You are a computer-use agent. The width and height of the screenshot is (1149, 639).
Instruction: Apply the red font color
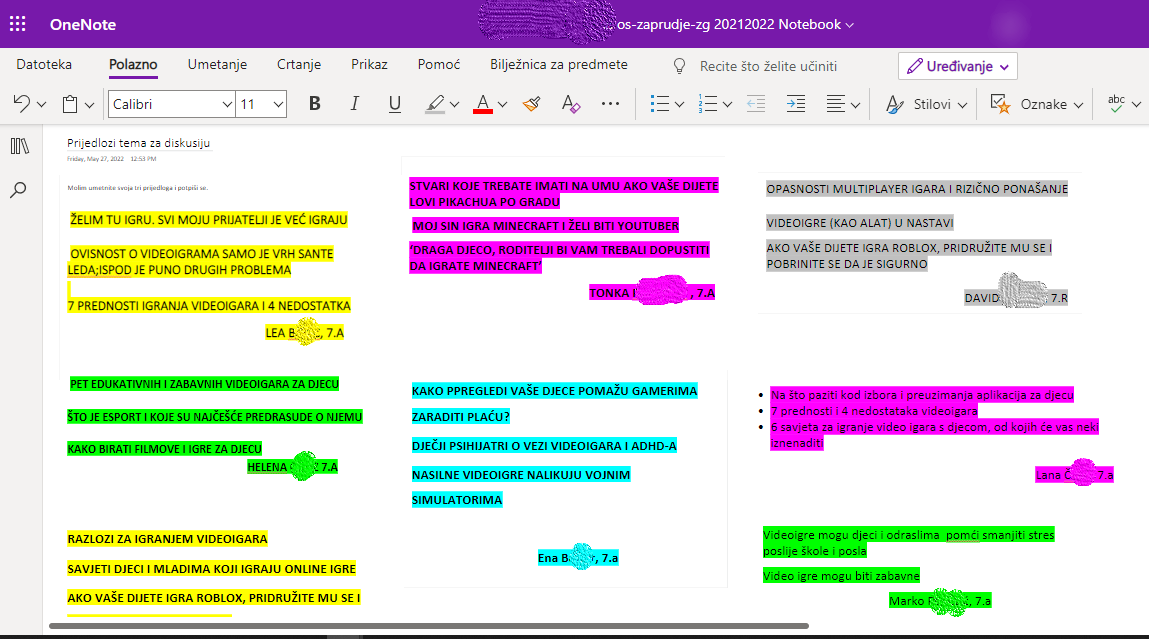(482, 104)
